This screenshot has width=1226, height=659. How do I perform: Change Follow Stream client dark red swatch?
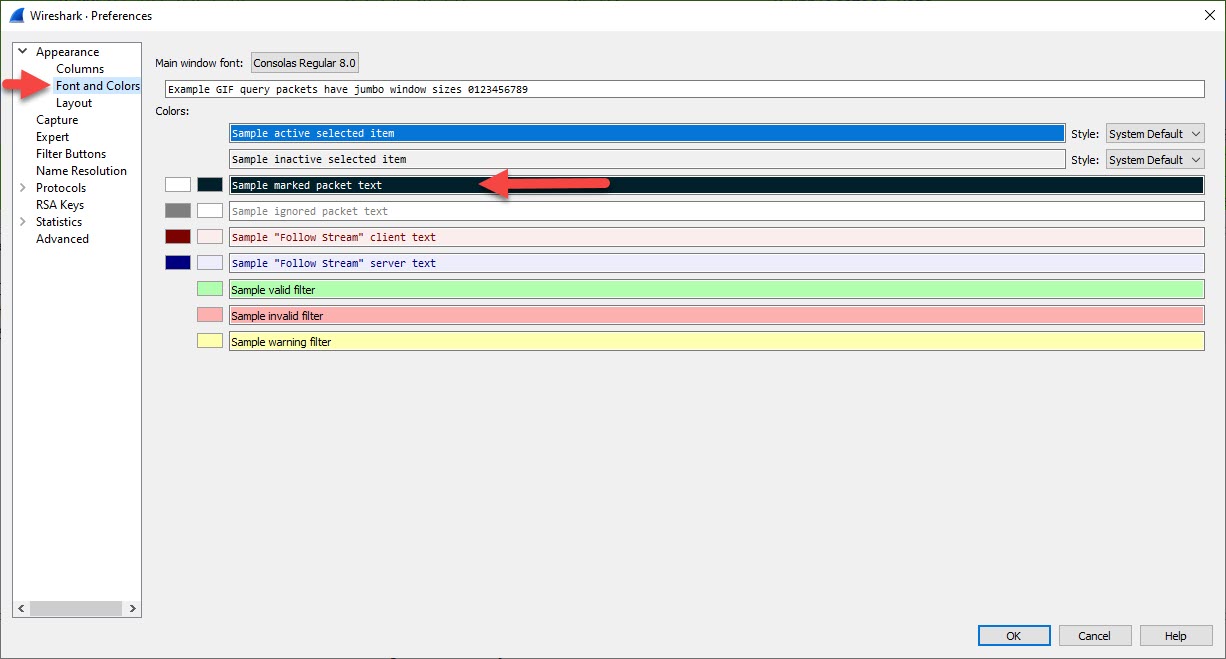(178, 237)
